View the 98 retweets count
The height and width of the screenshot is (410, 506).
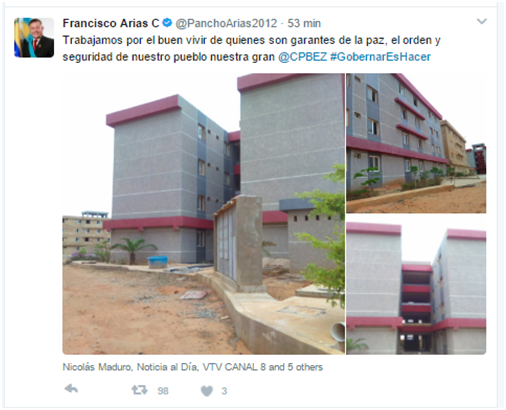163,391
